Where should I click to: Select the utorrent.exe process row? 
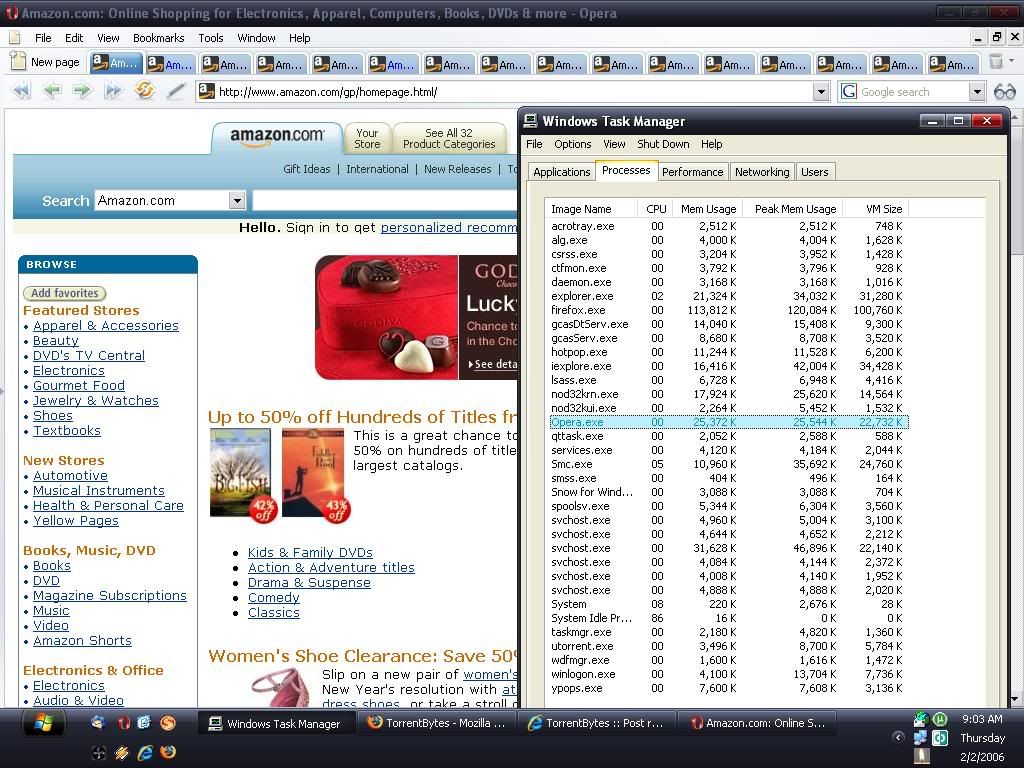click(x=729, y=646)
